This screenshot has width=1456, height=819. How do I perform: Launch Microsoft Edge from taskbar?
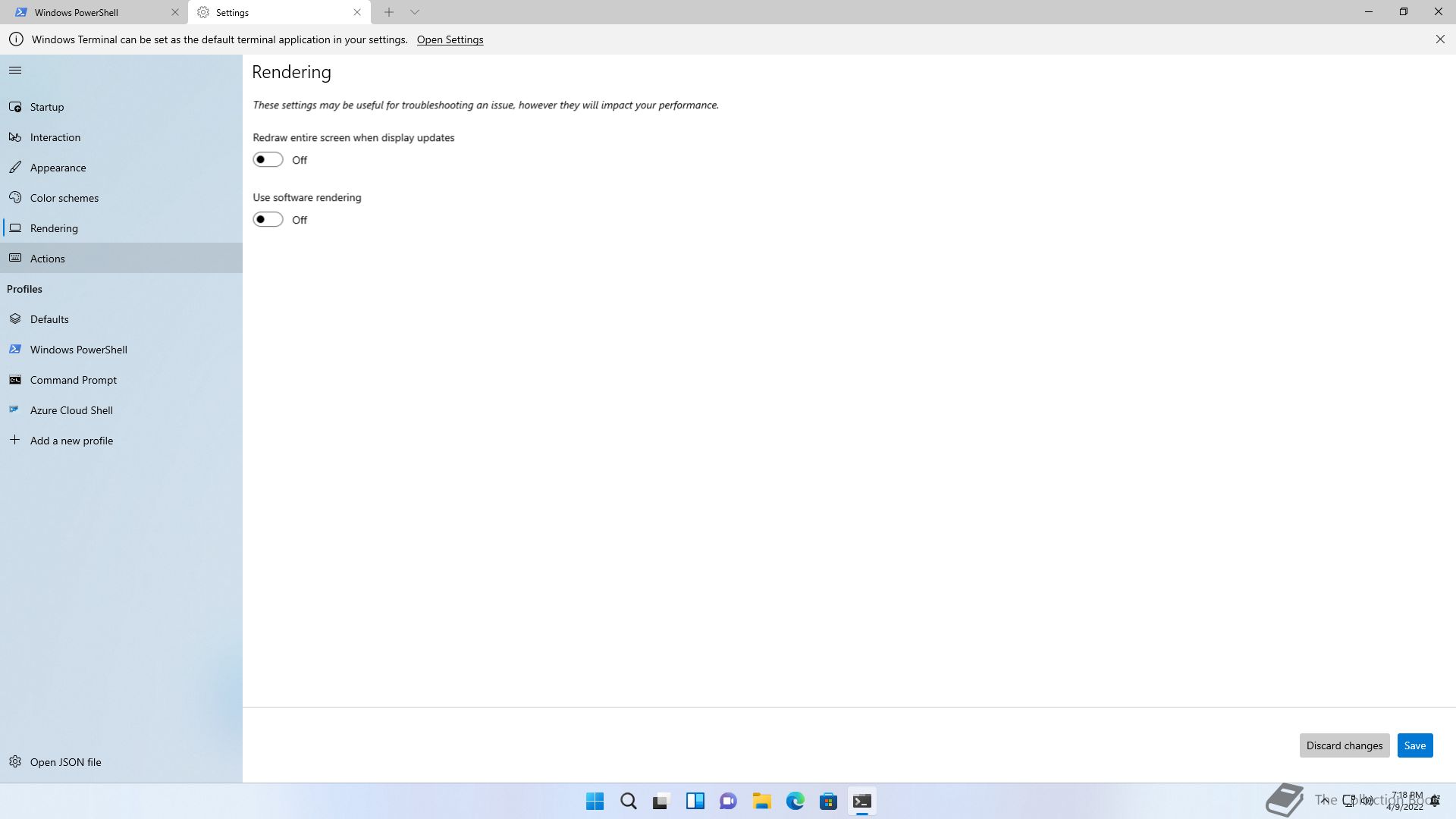tap(795, 801)
